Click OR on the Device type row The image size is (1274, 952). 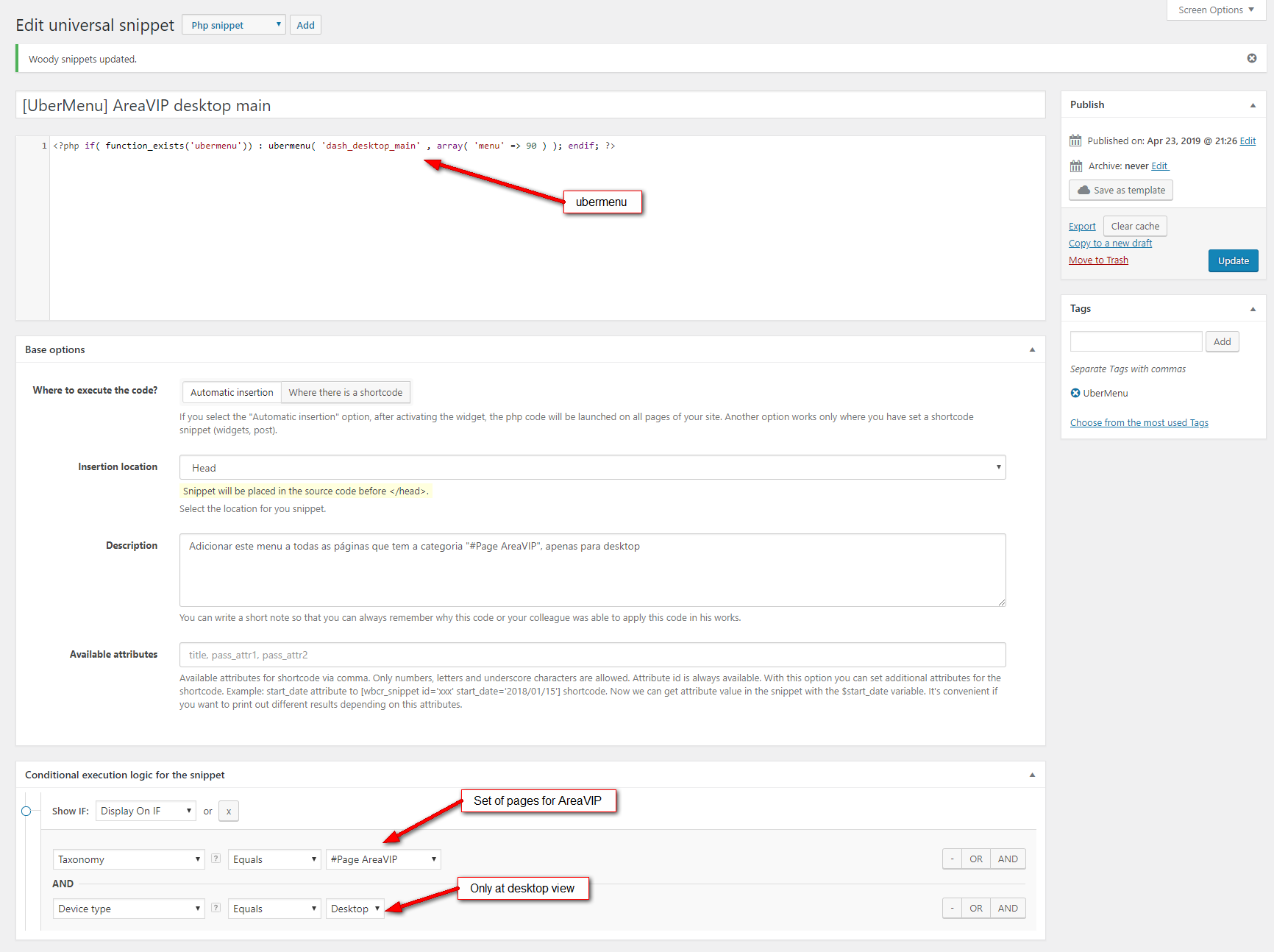coord(975,908)
